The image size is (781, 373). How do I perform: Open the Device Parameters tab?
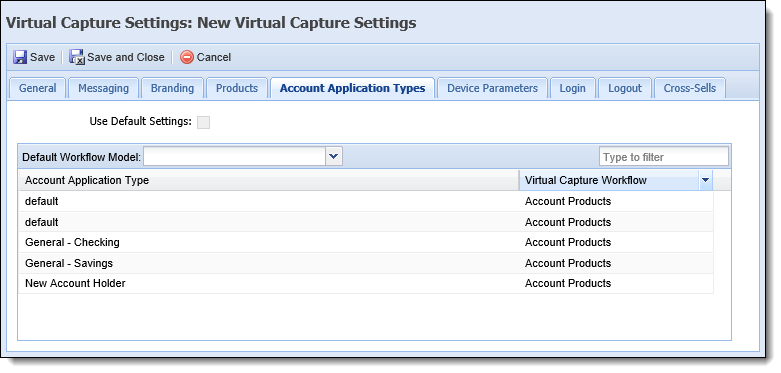coord(493,89)
